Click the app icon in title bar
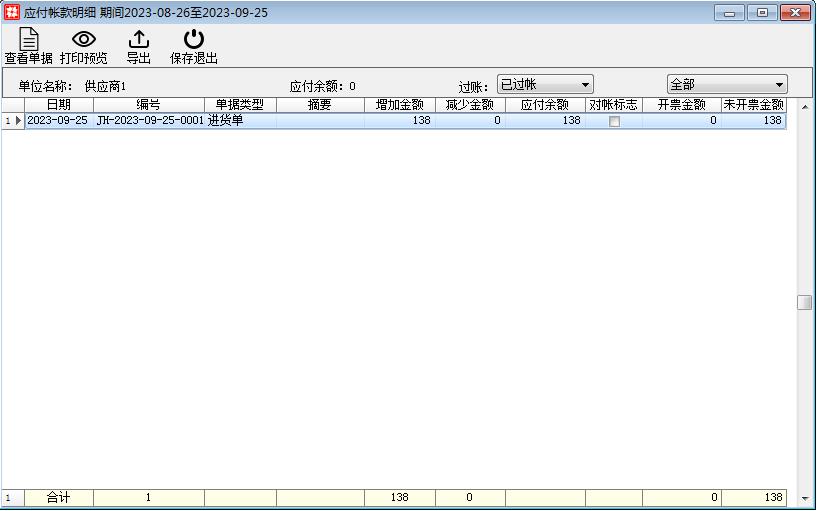The image size is (817, 511). click(x=12, y=12)
